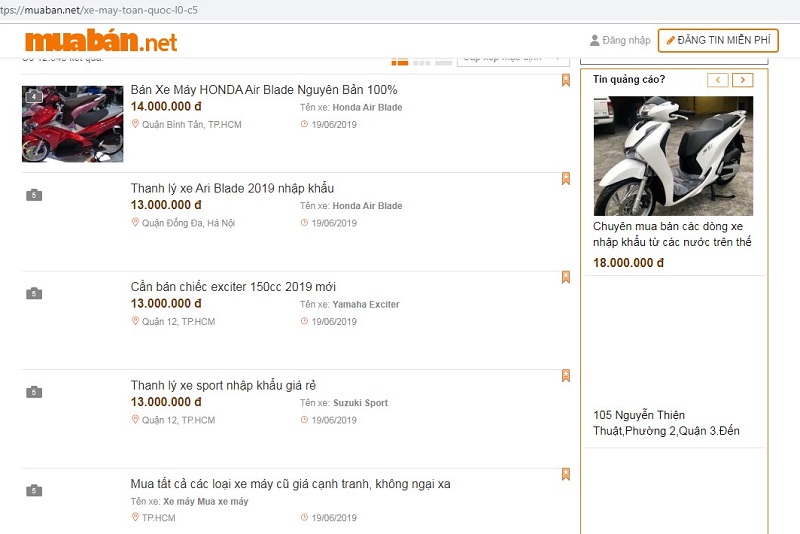800x534 pixels.
Task: Click the muaban.net logo
Action: tap(101, 41)
